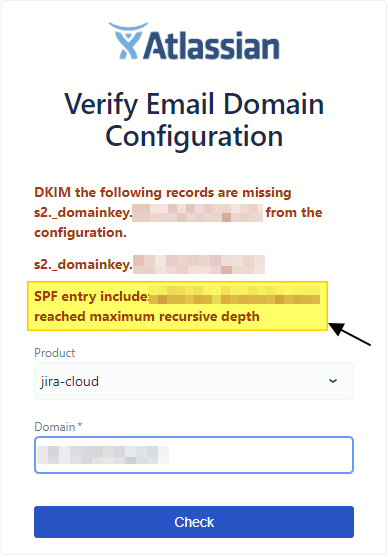Click the 'Product' field label
This screenshot has height=557, width=388.
[x=55, y=353]
